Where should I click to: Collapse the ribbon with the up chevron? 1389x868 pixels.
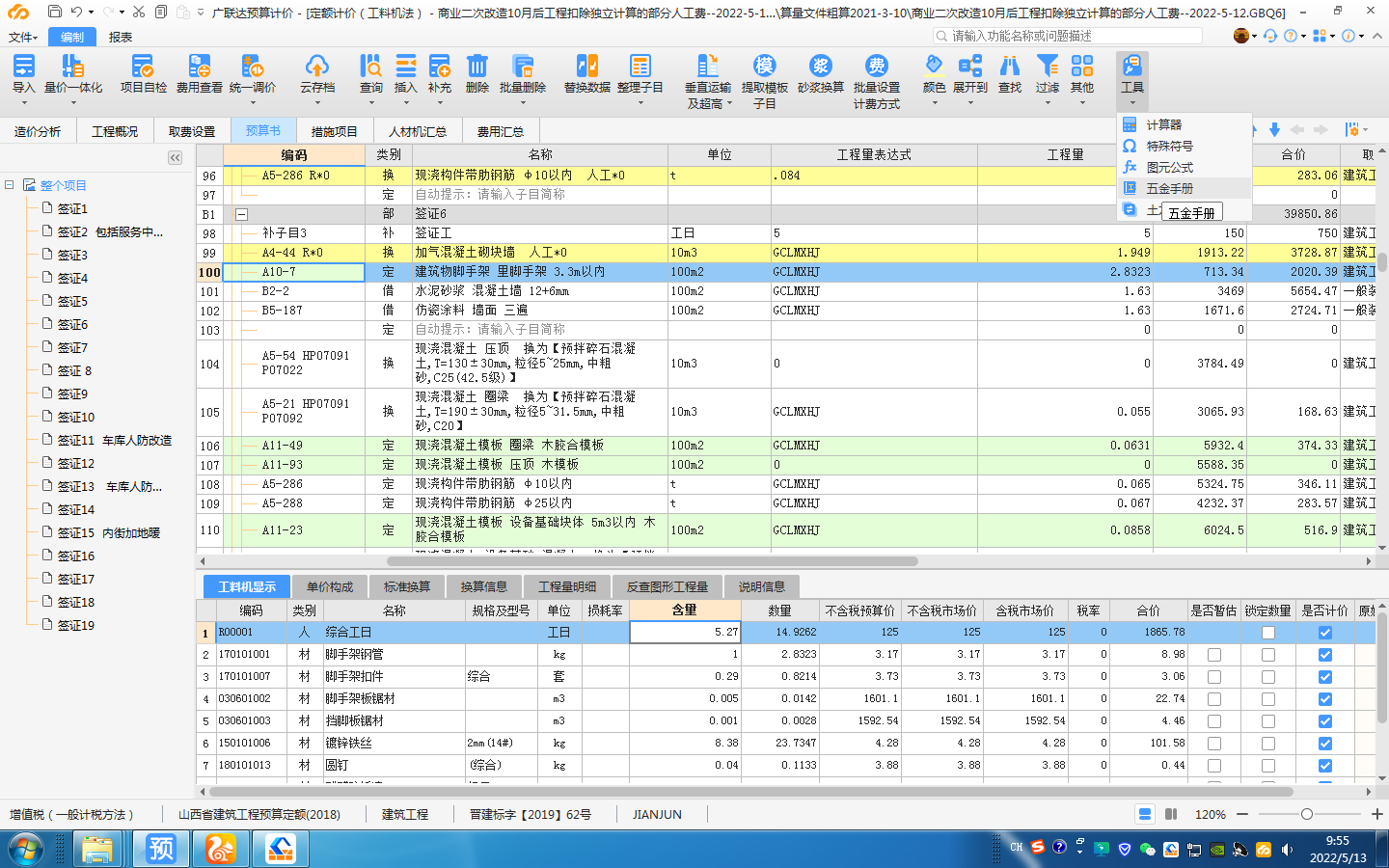coord(1377,36)
